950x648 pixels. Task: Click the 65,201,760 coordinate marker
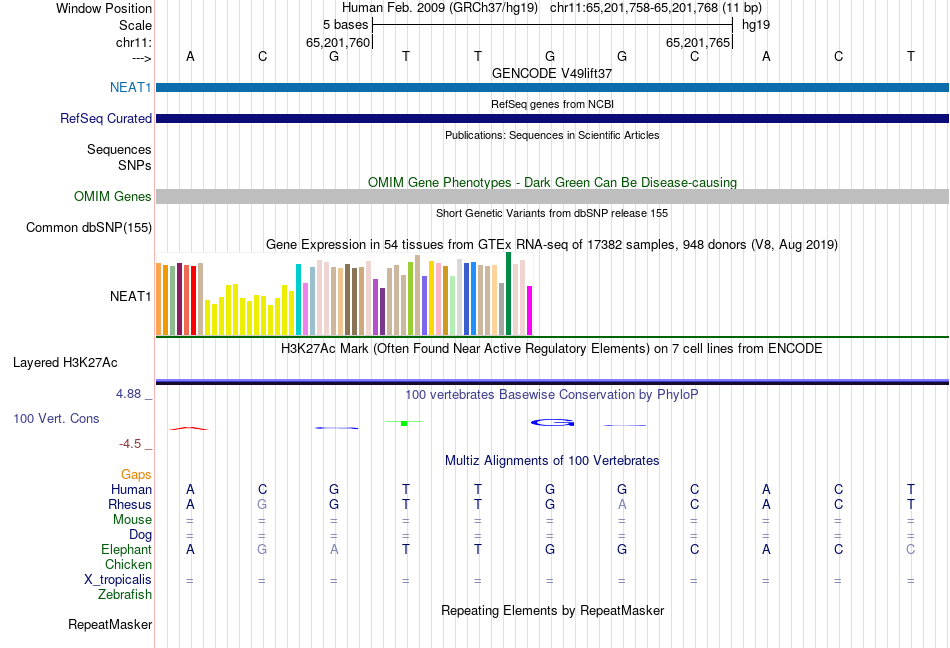(337, 42)
